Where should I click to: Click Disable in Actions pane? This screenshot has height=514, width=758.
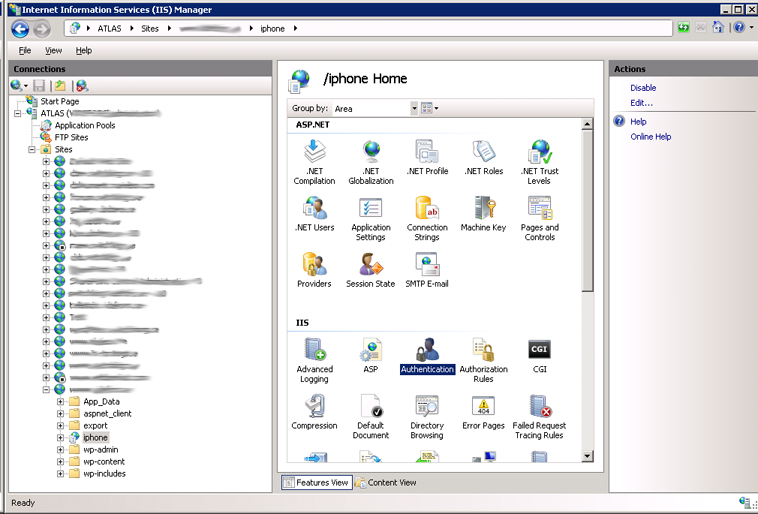[643, 88]
